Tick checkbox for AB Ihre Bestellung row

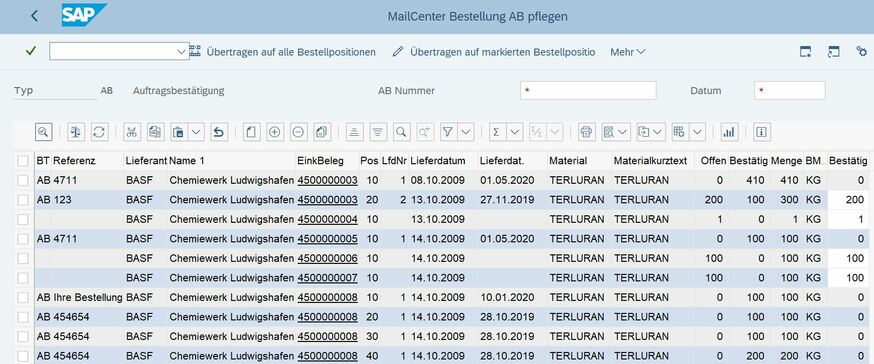pyautogui.click(x=23, y=298)
